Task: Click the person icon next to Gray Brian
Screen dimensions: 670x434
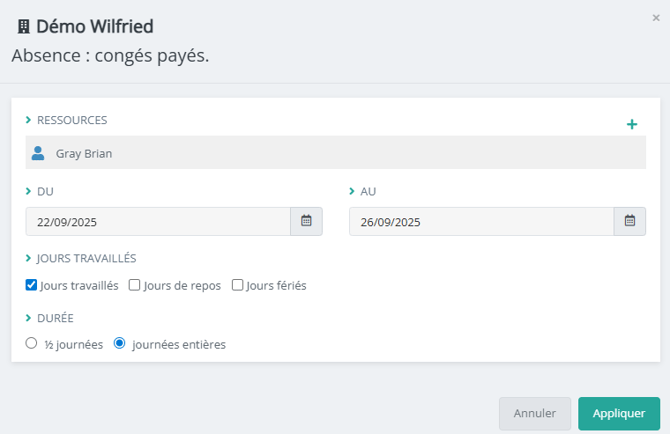Action: [38, 153]
